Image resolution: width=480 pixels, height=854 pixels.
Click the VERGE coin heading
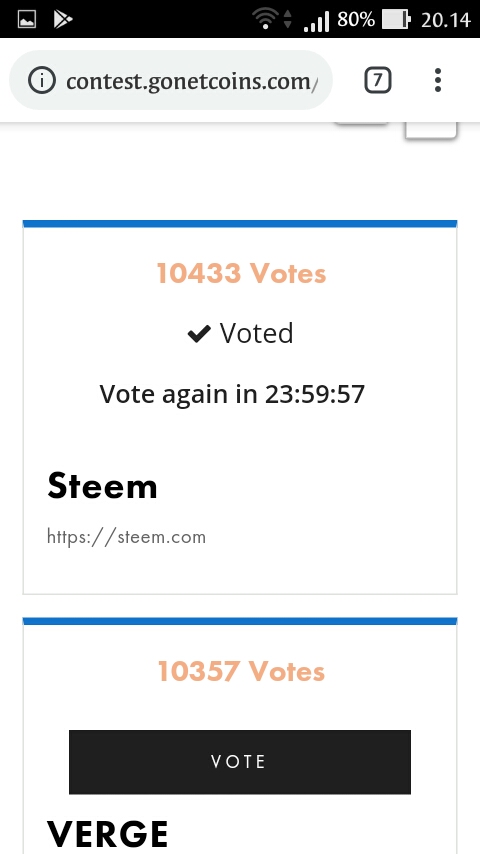[107, 834]
